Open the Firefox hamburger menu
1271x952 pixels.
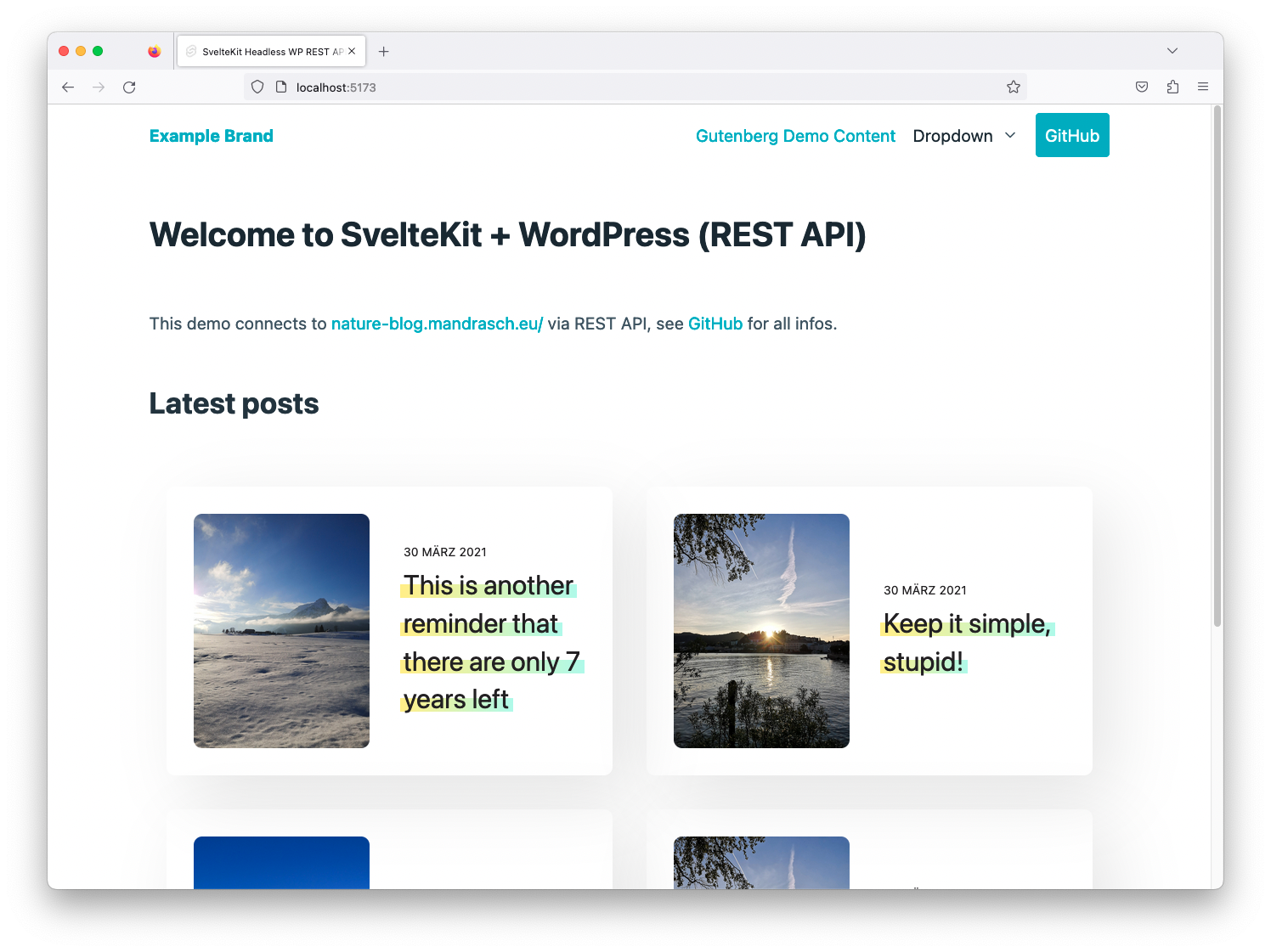[1203, 87]
